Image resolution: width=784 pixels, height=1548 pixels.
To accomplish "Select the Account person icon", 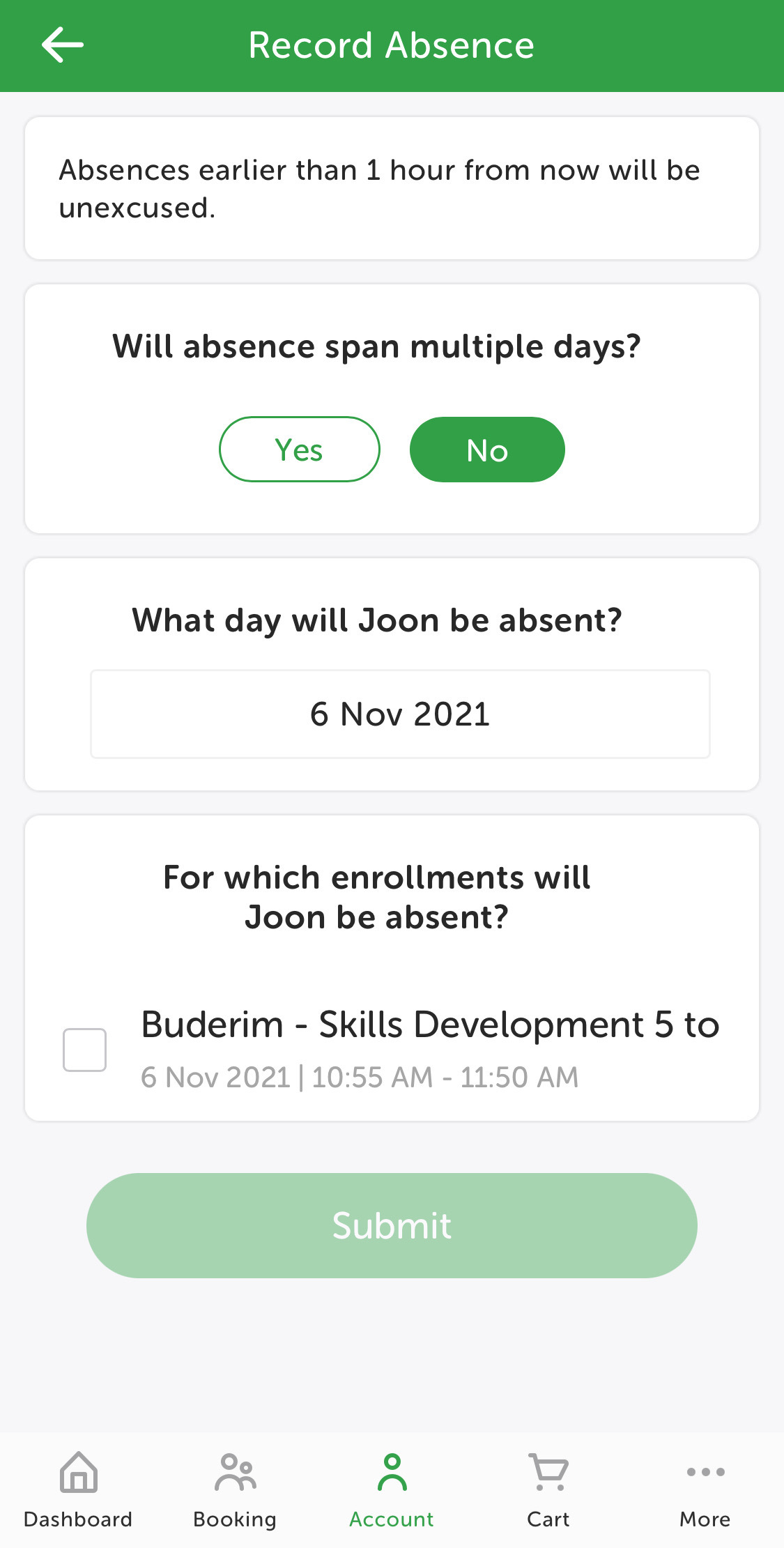I will click(392, 1471).
